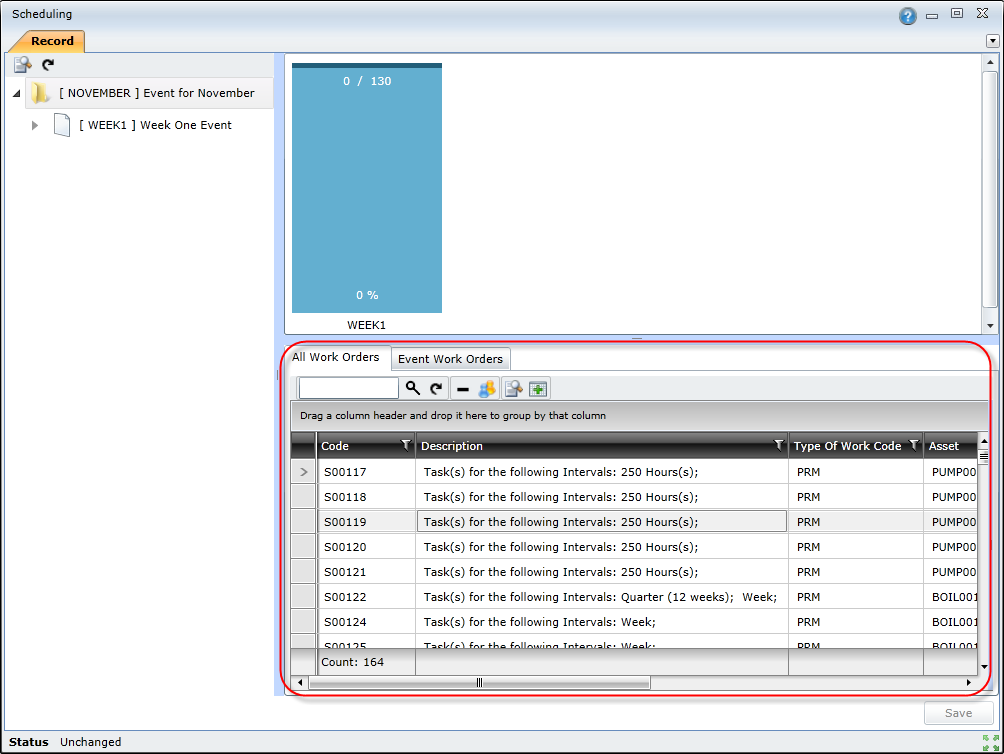Click the work order search input field
The height and width of the screenshot is (754, 1004).
(x=348, y=389)
